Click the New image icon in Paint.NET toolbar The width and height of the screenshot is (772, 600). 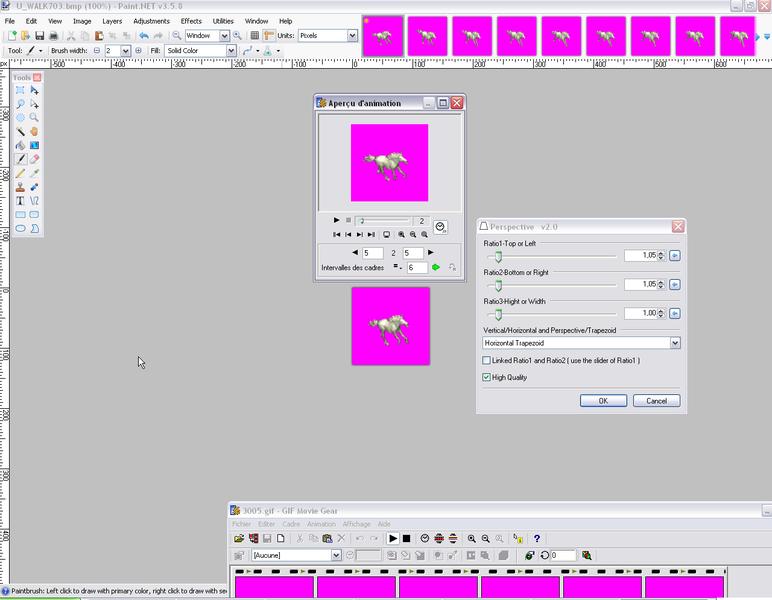coord(12,35)
